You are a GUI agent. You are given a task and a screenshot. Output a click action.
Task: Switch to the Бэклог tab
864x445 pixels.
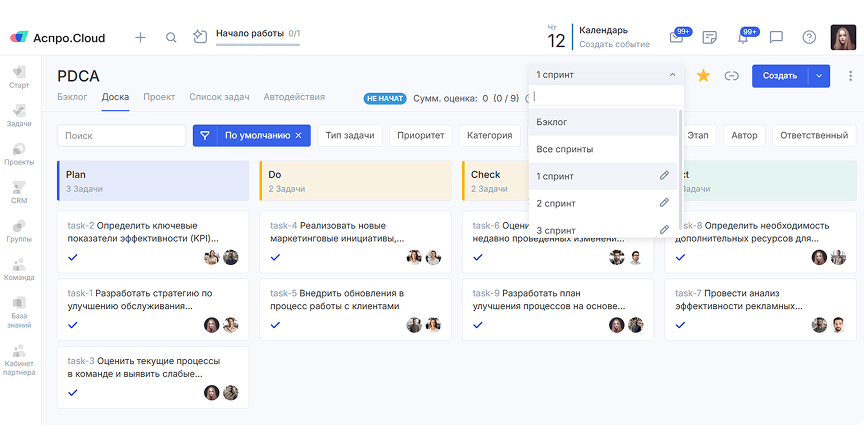point(72,97)
